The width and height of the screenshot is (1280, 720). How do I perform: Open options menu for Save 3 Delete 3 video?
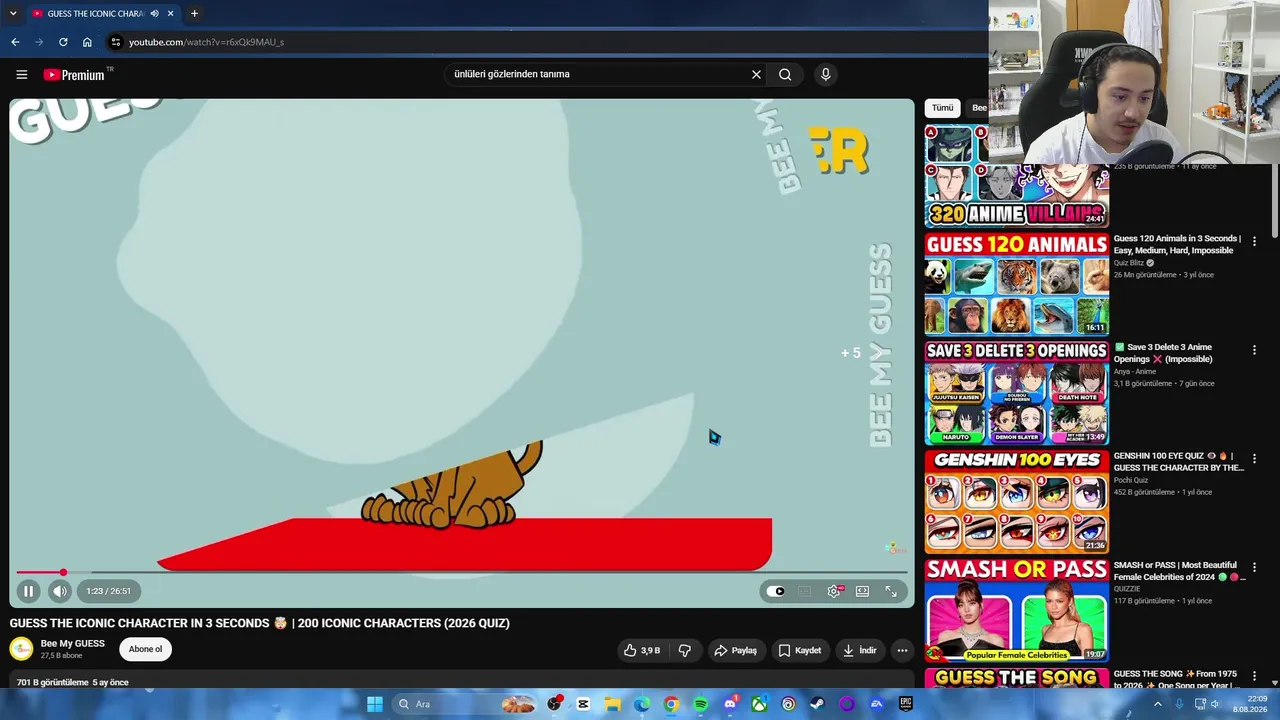[x=1254, y=350]
